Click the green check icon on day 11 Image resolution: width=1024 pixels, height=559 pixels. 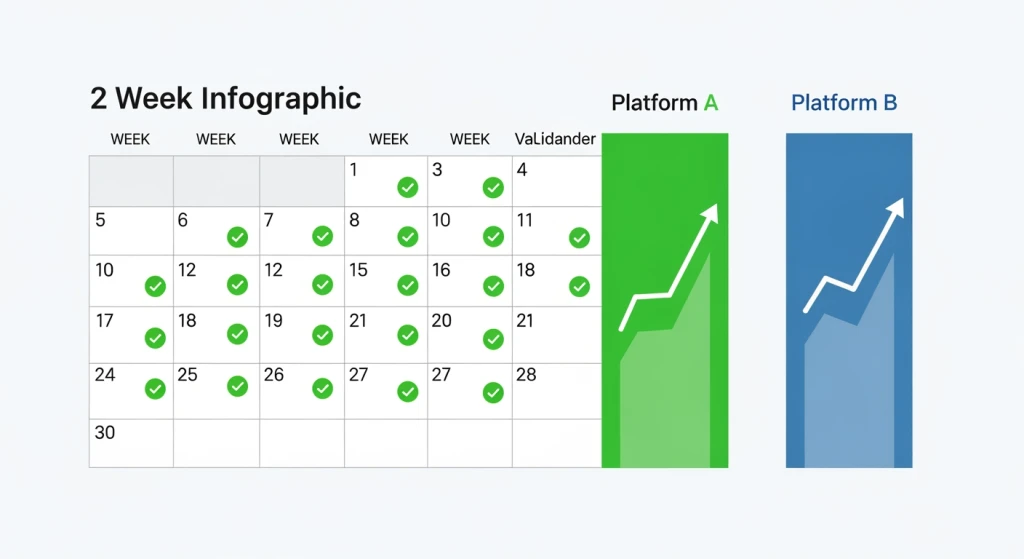(x=579, y=238)
